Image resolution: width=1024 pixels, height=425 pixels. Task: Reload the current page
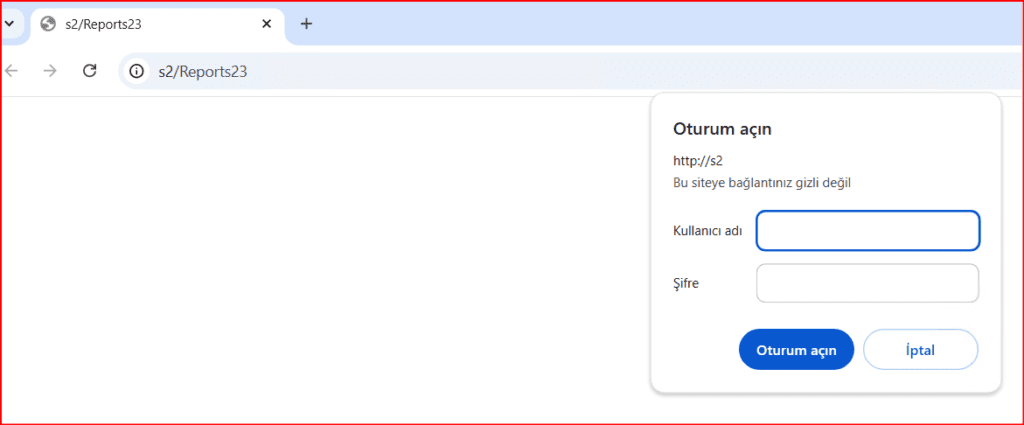[89, 71]
